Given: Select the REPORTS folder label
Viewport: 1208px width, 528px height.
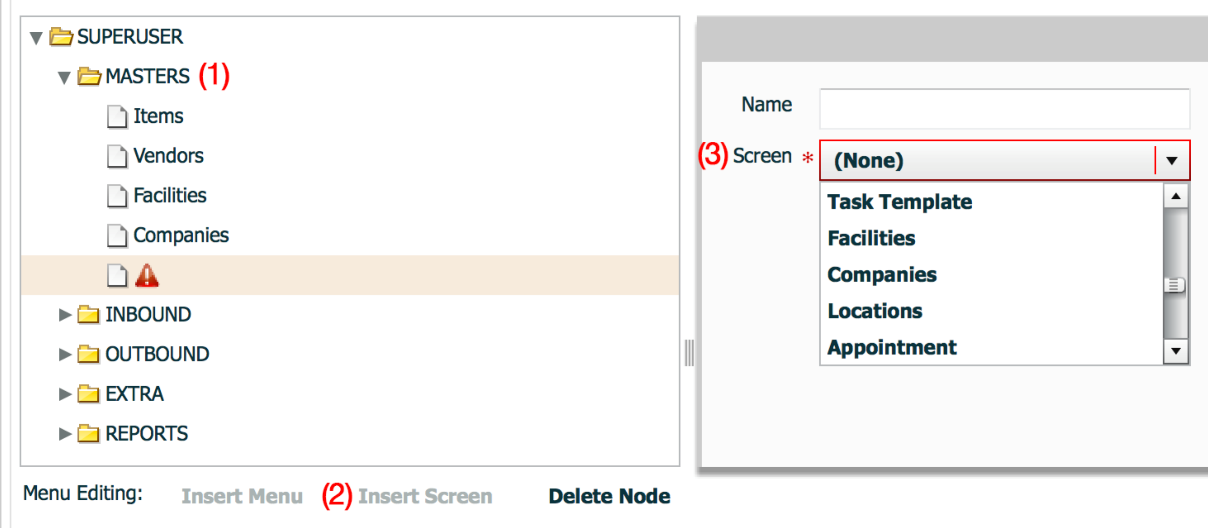Looking at the screenshot, I should tap(146, 434).
